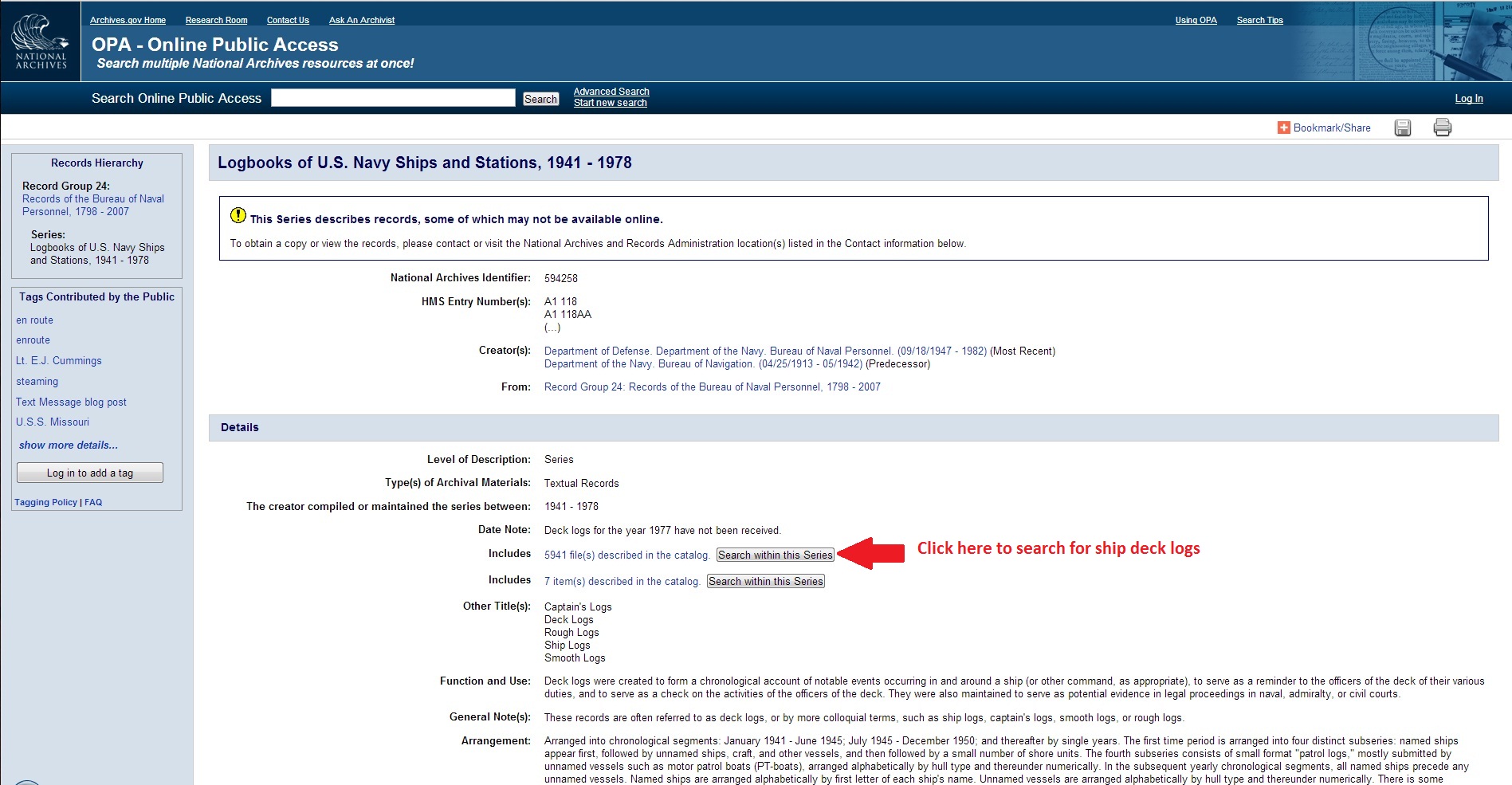The height and width of the screenshot is (785, 1512).
Task: Click Start new search
Action: [x=611, y=103]
